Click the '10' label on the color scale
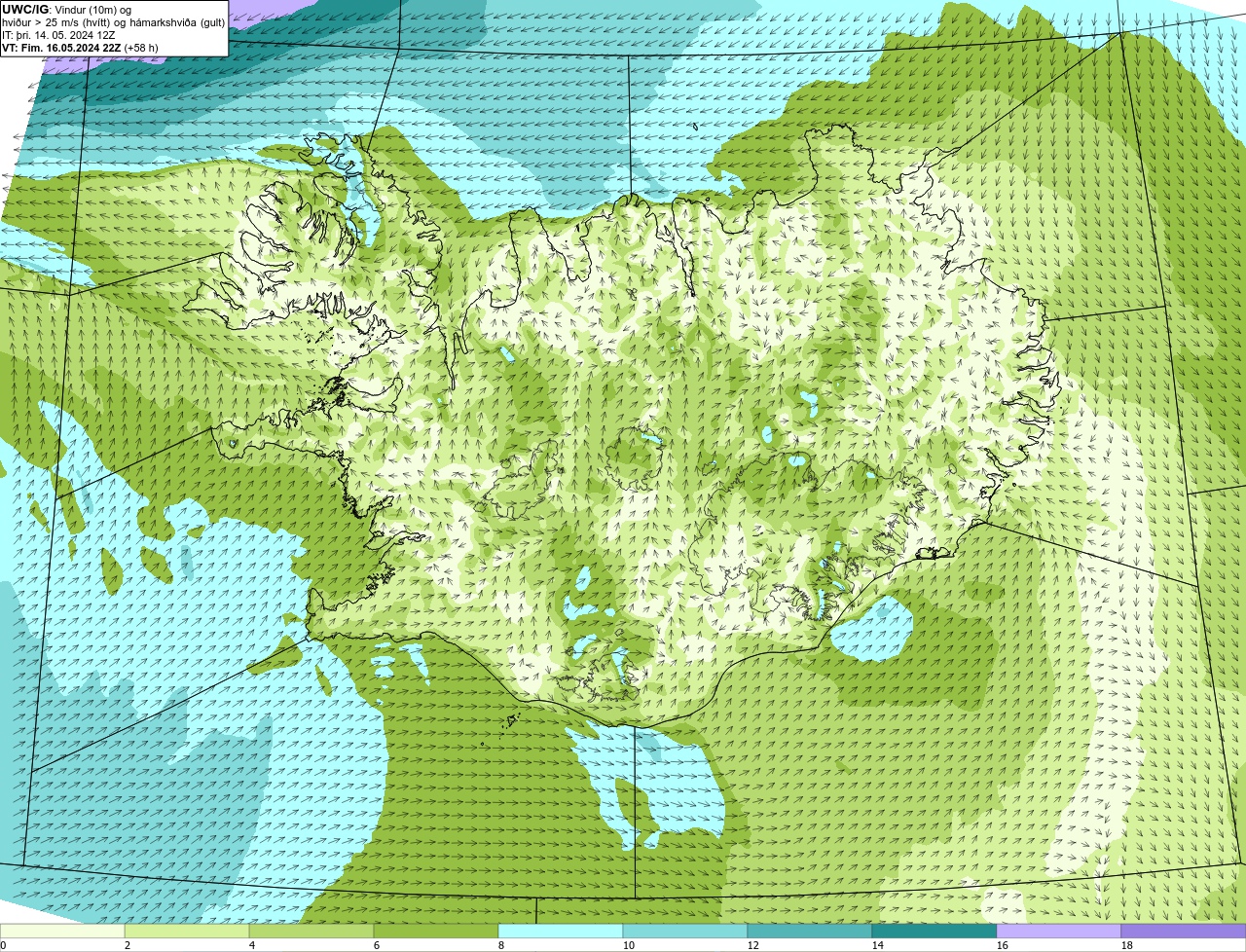The image size is (1246, 952). click(x=629, y=945)
